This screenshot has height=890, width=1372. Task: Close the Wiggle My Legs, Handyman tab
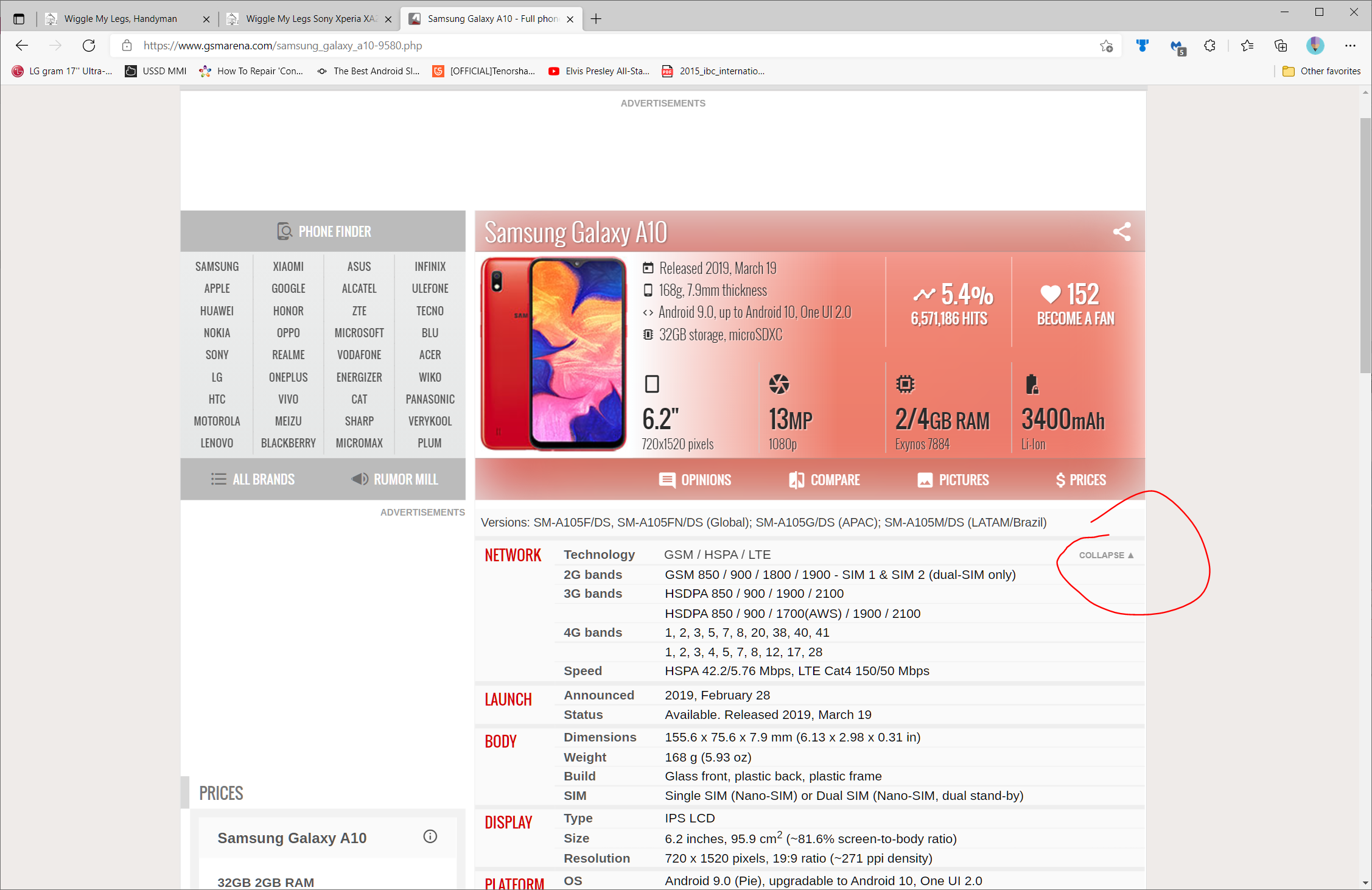tap(206, 19)
